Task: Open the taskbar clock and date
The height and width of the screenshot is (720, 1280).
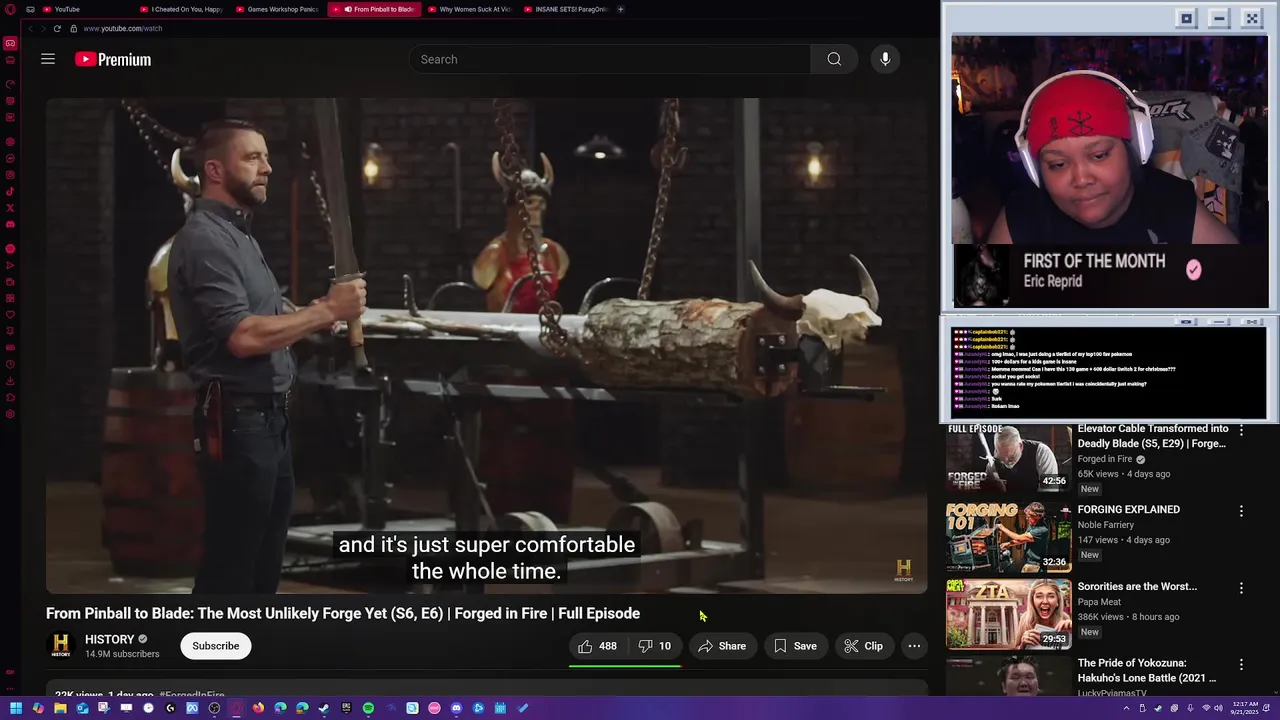Action: (x=1244, y=708)
